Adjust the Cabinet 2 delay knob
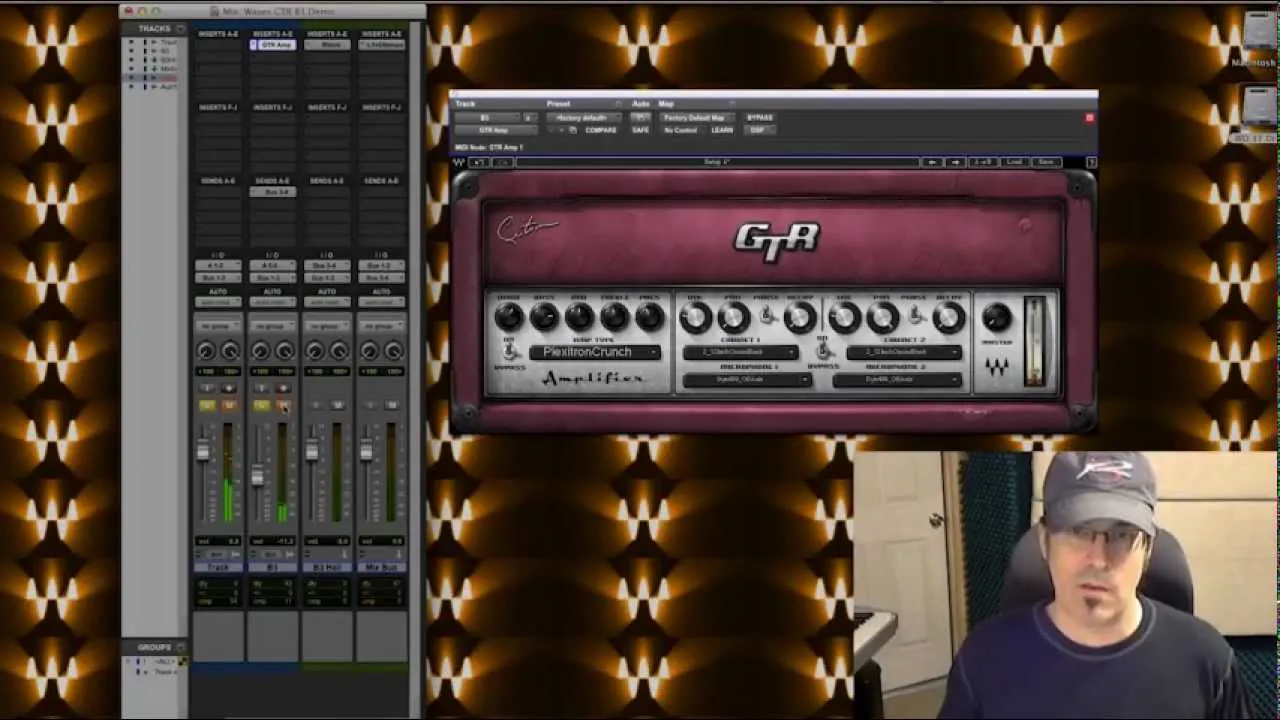This screenshot has width=1280, height=720. [x=948, y=318]
